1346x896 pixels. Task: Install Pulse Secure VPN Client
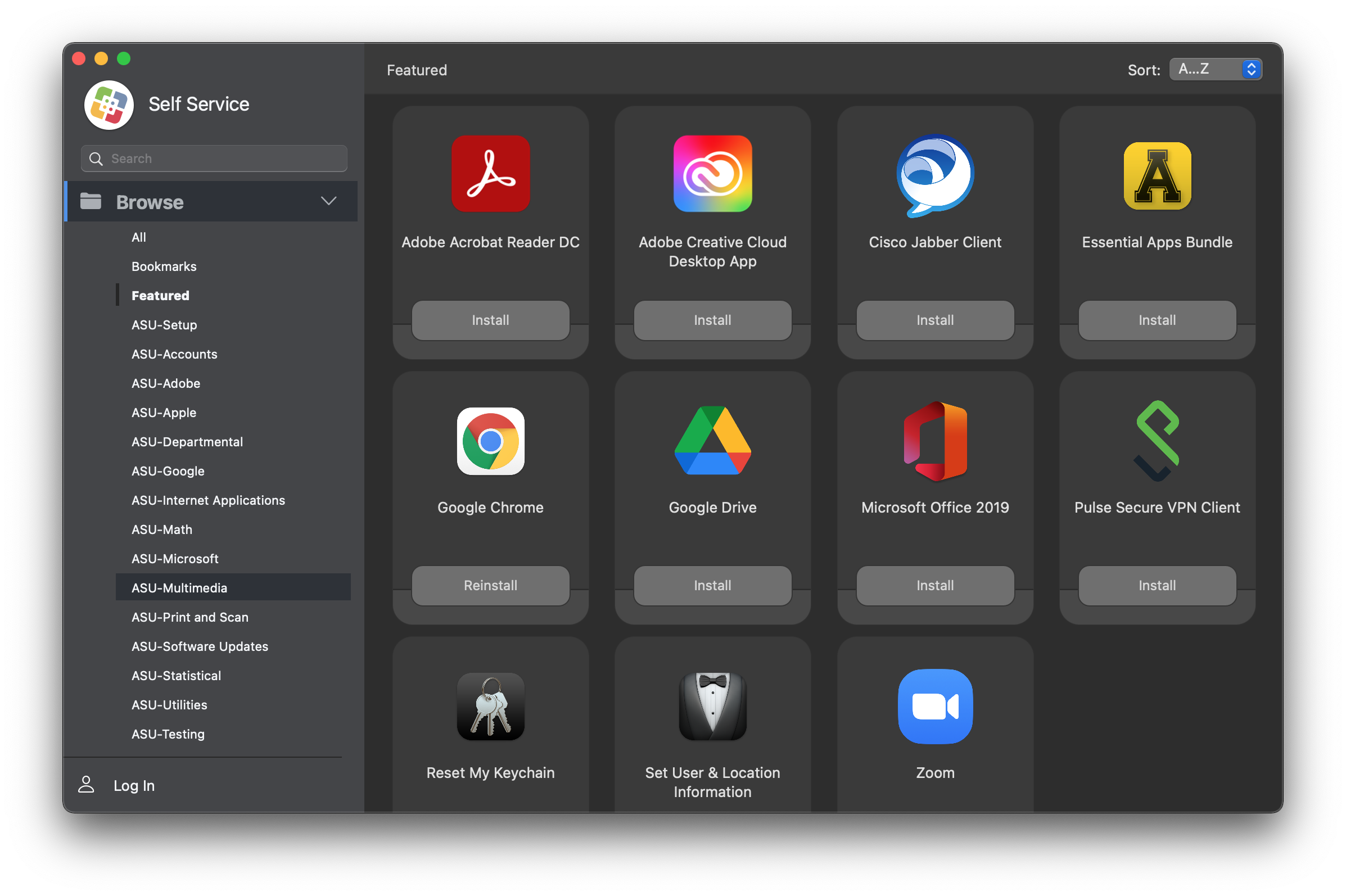(x=1157, y=585)
